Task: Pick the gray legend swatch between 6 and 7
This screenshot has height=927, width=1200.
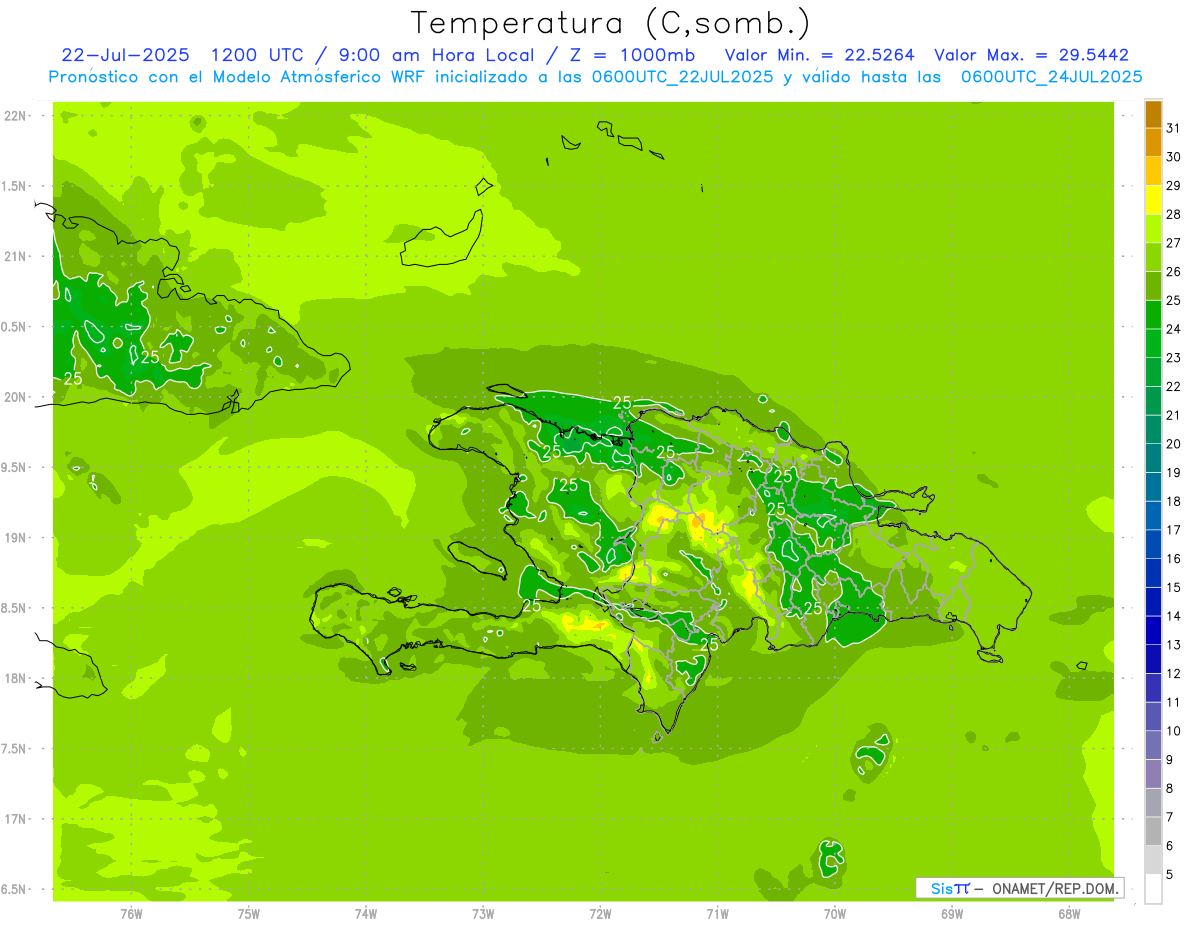Action: (1153, 831)
